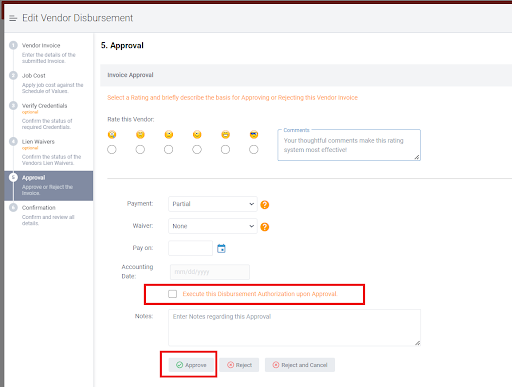The width and height of the screenshot is (512, 387).
Task: Click the first crying emoji rating face
Action: tap(112, 134)
